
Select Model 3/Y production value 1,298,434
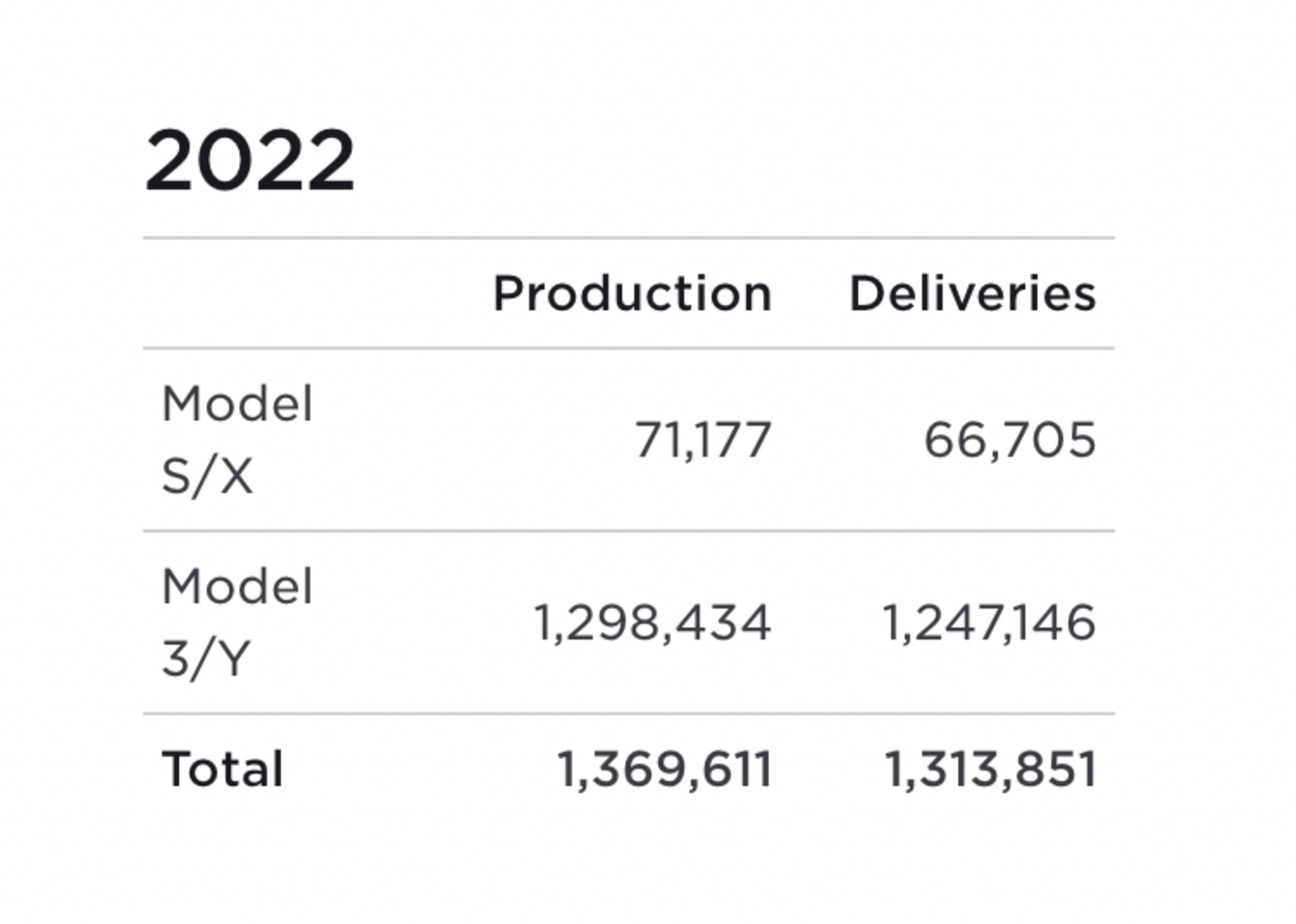coord(652,622)
